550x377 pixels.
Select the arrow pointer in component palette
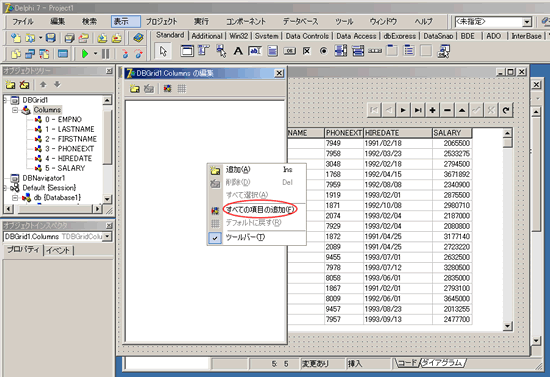click(163, 51)
